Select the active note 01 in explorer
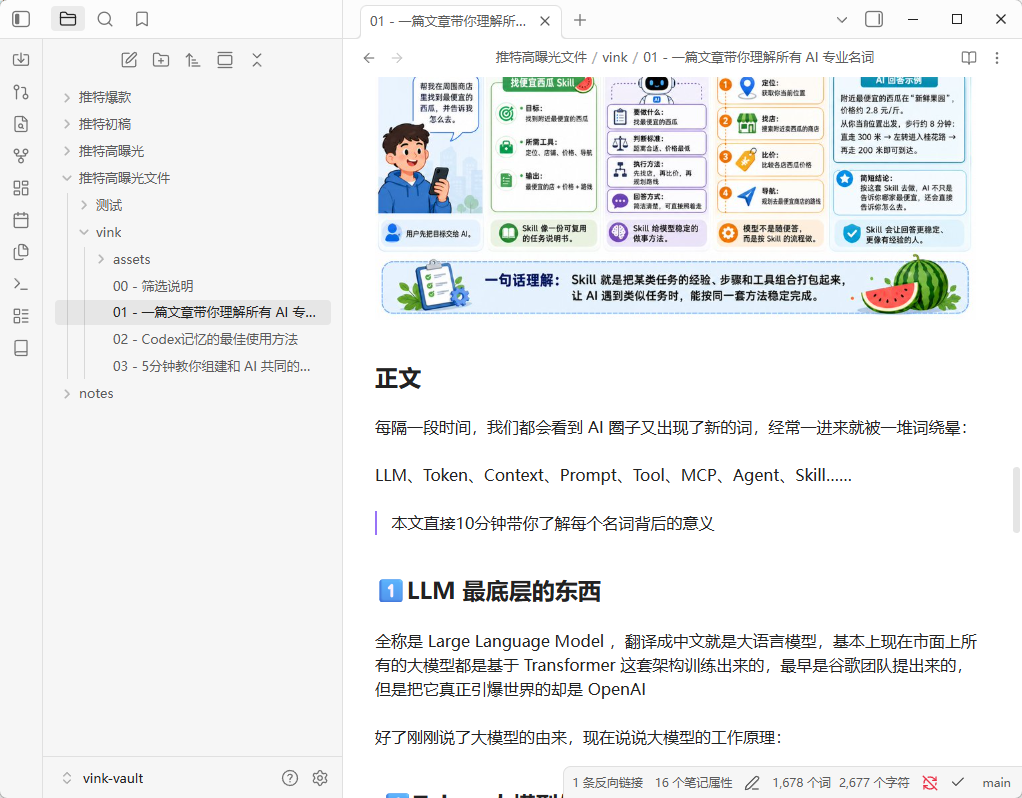 point(193,312)
